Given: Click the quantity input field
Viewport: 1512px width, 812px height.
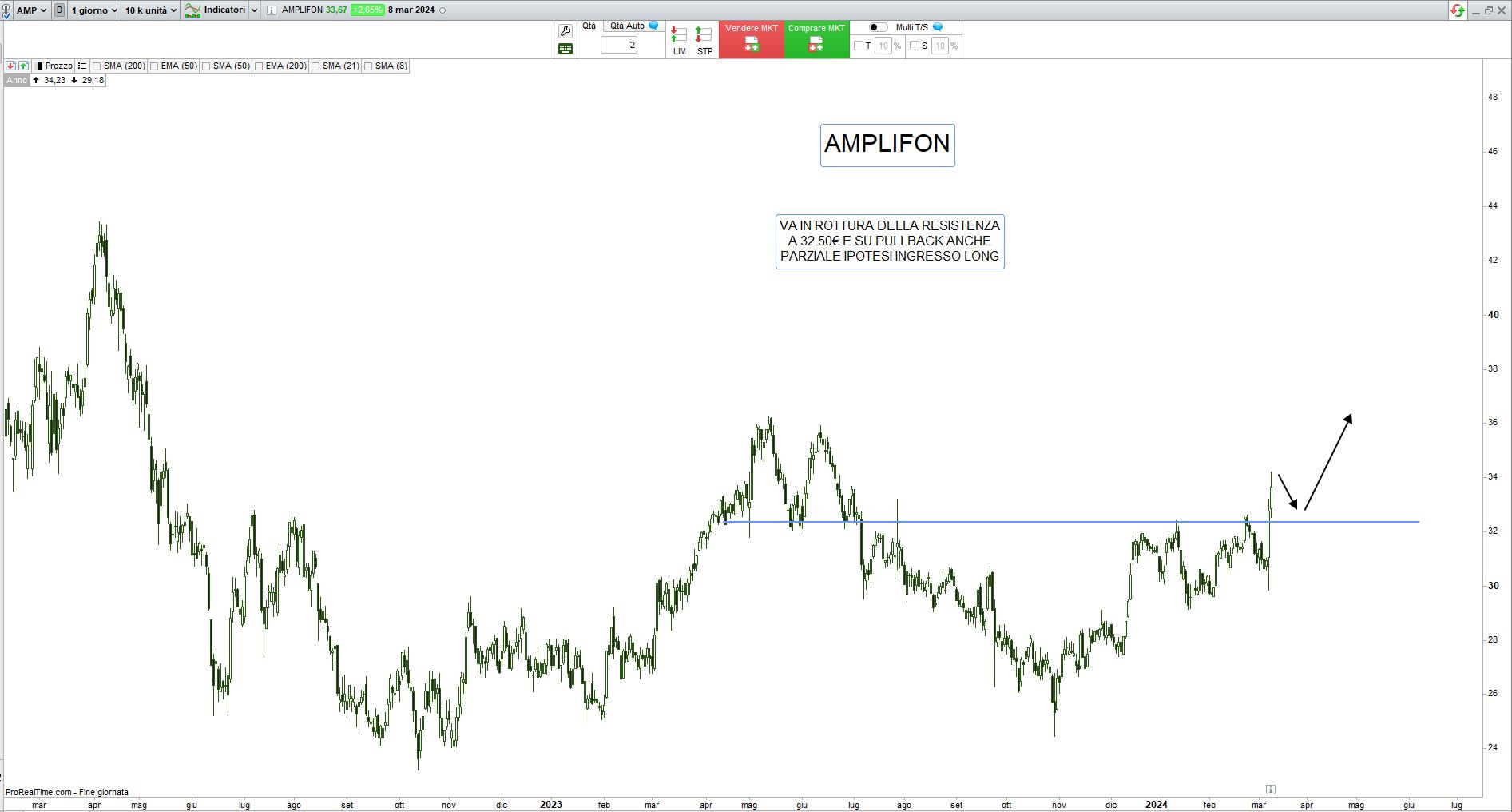Looking at the screenshot, I should point(619,46).
